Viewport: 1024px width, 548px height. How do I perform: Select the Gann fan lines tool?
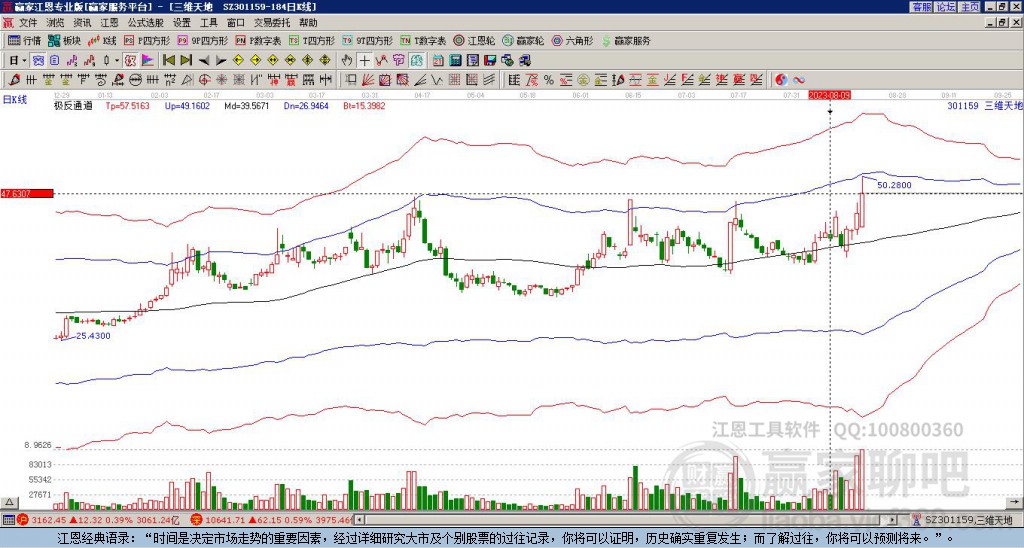368,80
